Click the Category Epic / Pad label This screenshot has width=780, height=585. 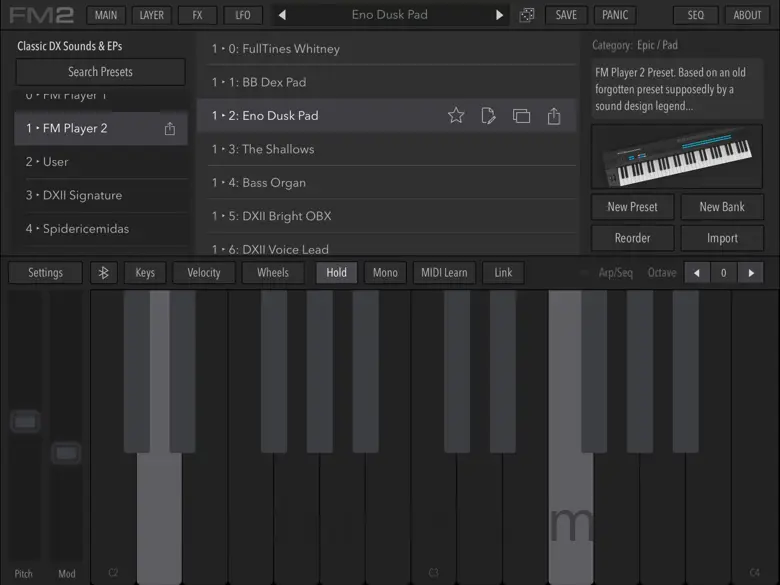pyautogui.click(x=635, y=45)
